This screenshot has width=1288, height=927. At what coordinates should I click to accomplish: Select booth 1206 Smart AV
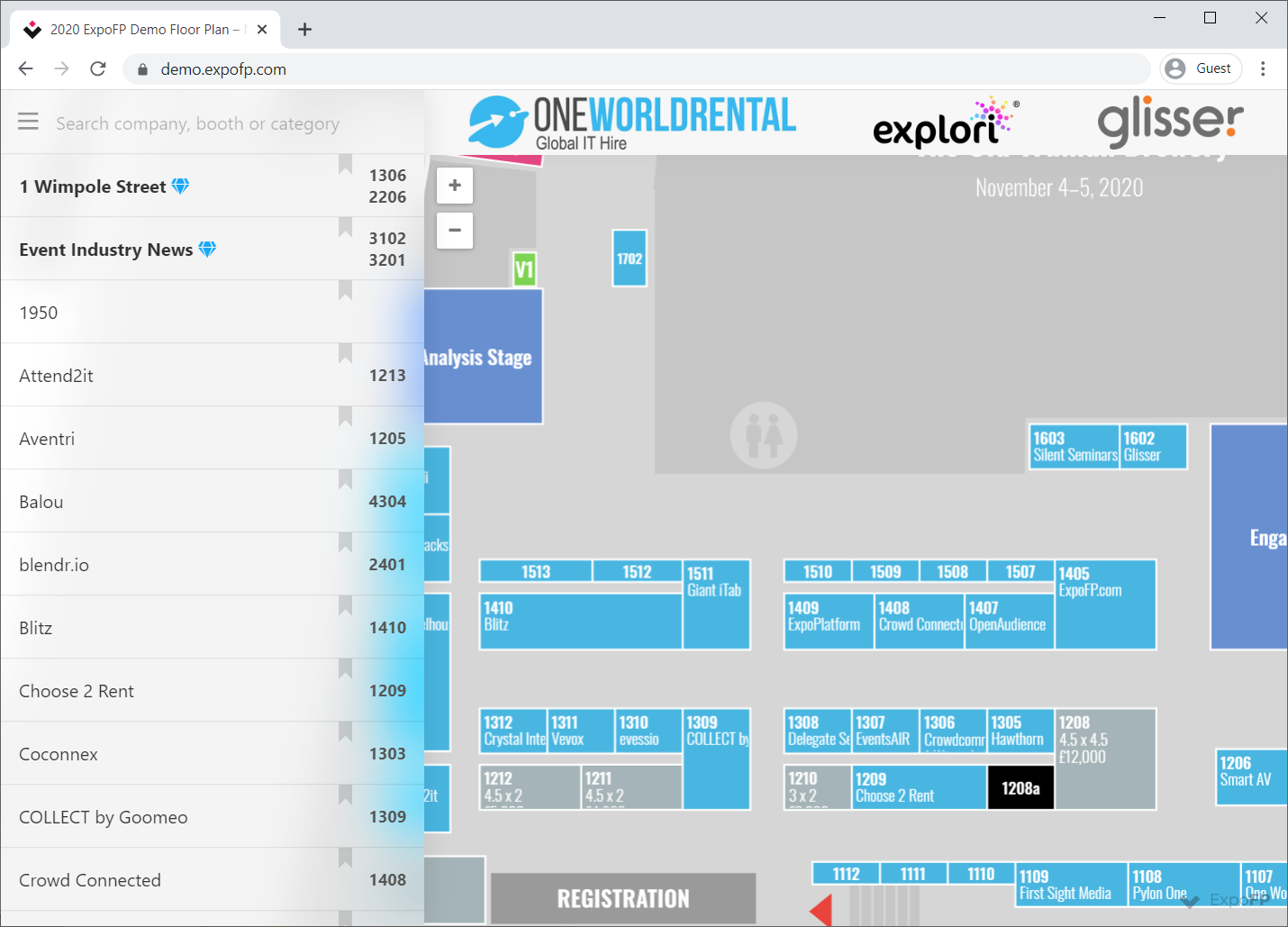click(1251, 777)
